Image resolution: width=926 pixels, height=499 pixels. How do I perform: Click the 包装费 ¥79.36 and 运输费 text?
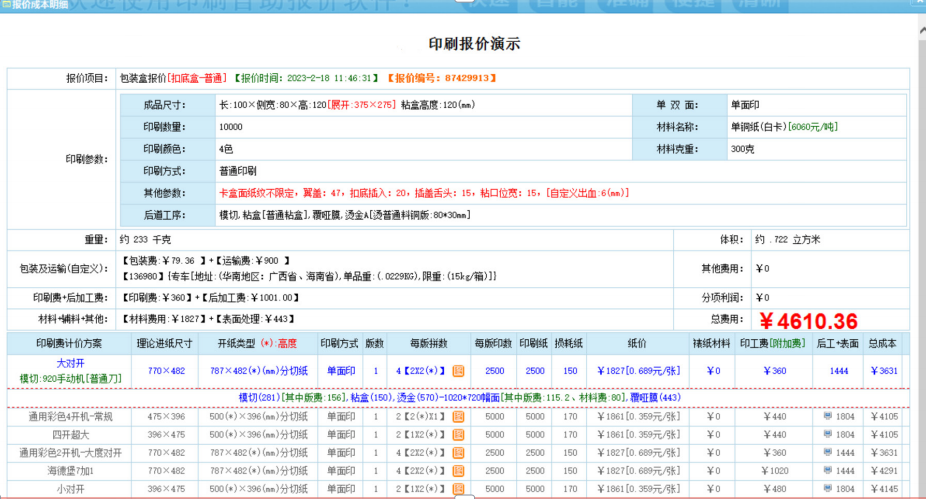(x=206, y=260)
